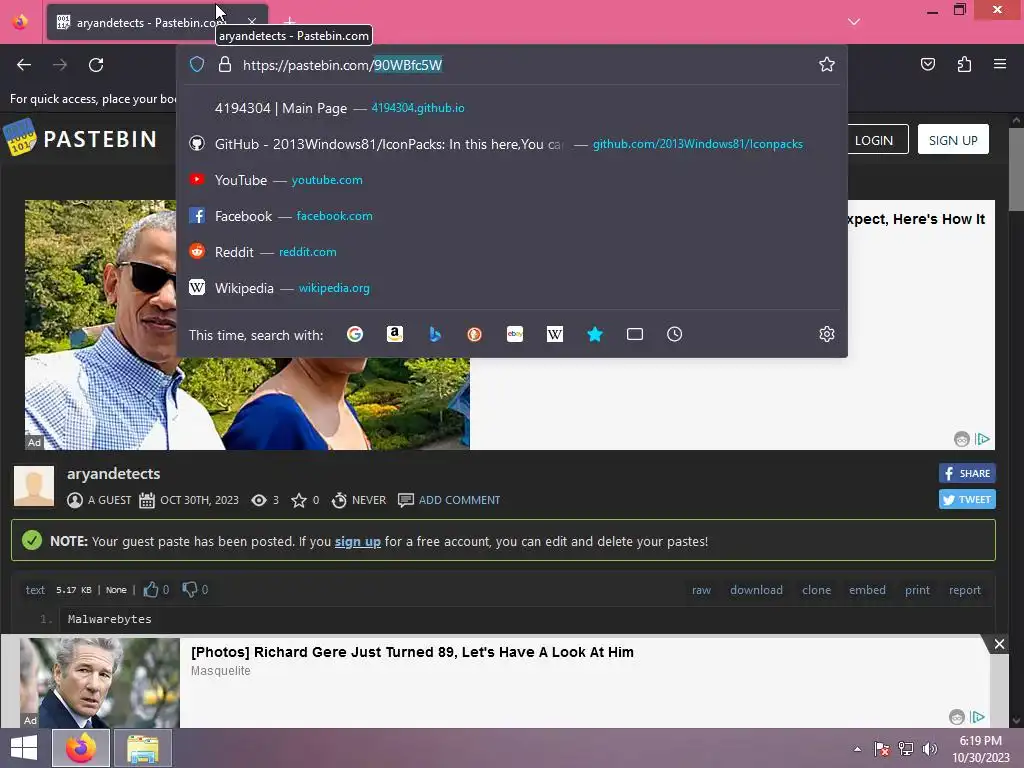Open the Firefox hamburger application menu

[1000, 64]
